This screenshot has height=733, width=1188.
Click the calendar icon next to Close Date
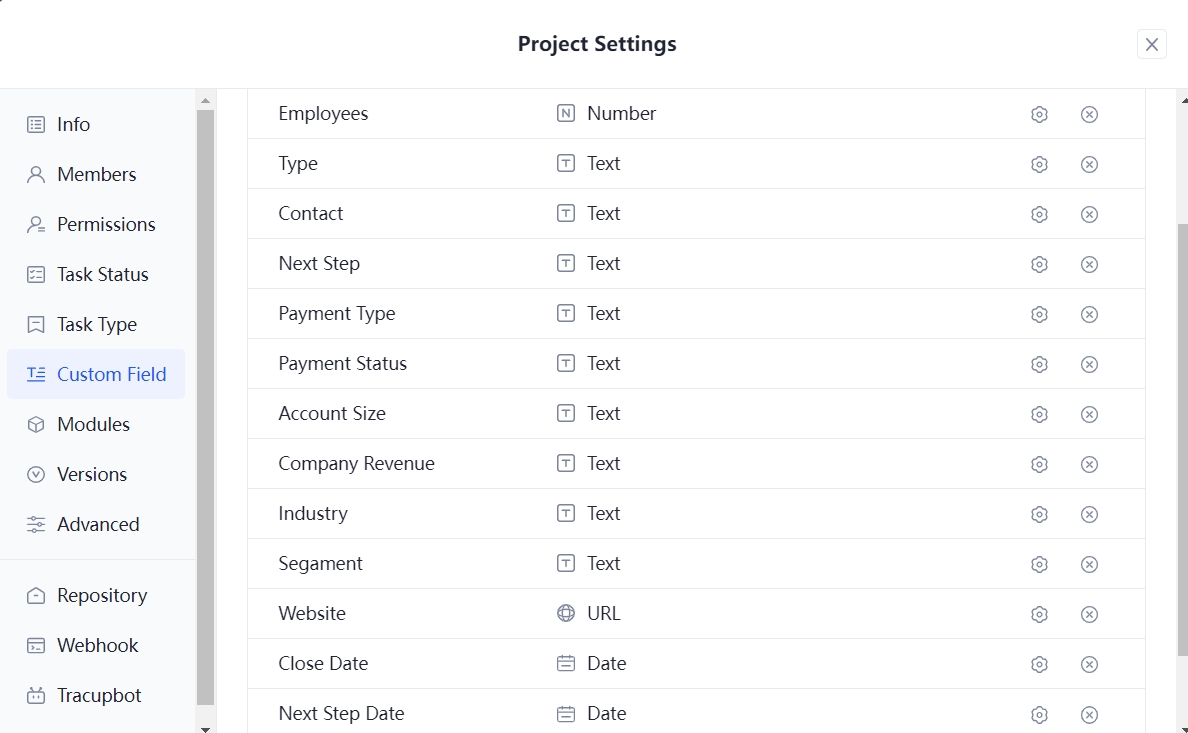564,664
